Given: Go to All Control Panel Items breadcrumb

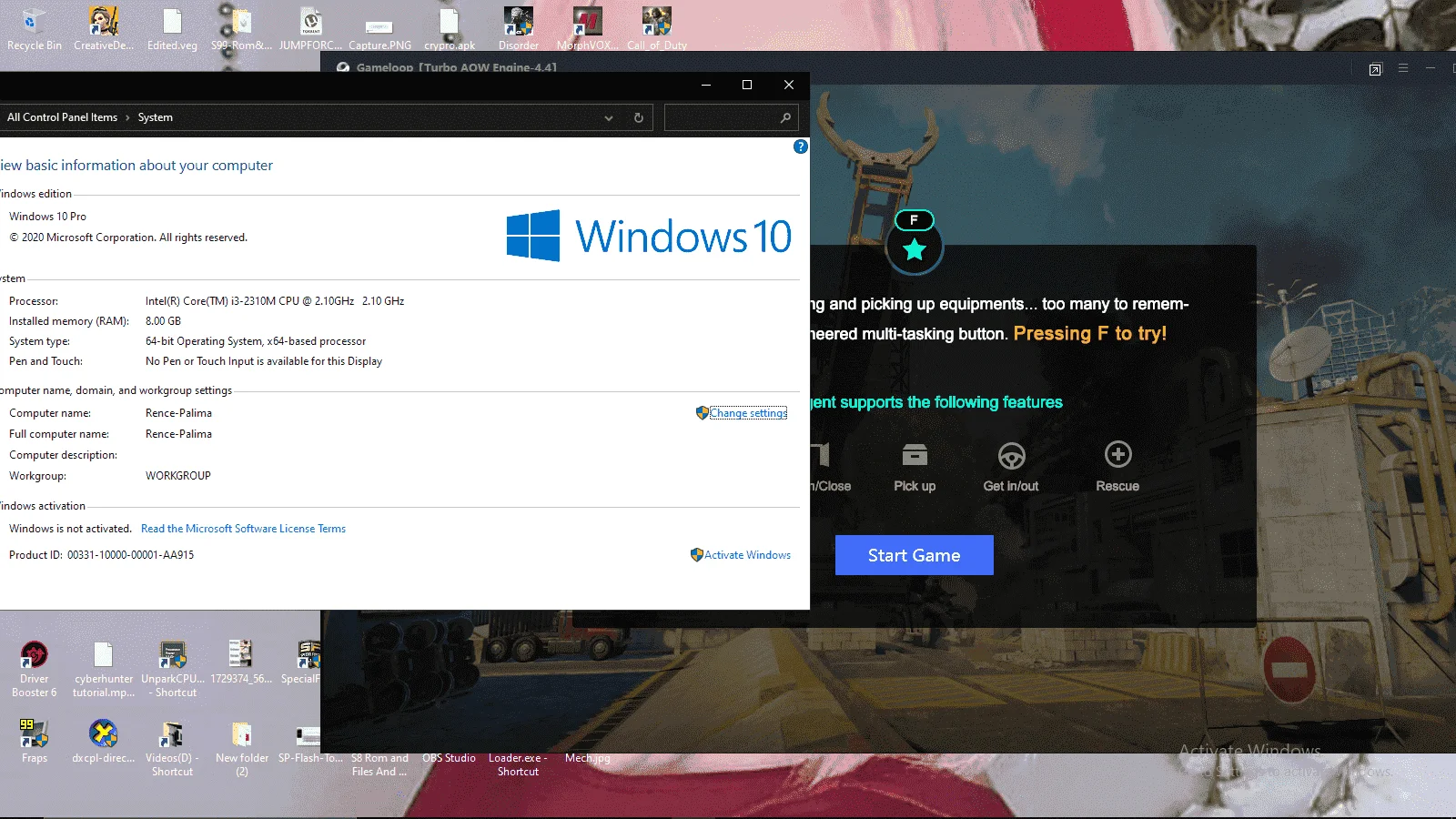Looking at the screenshot, I should 62,117.
